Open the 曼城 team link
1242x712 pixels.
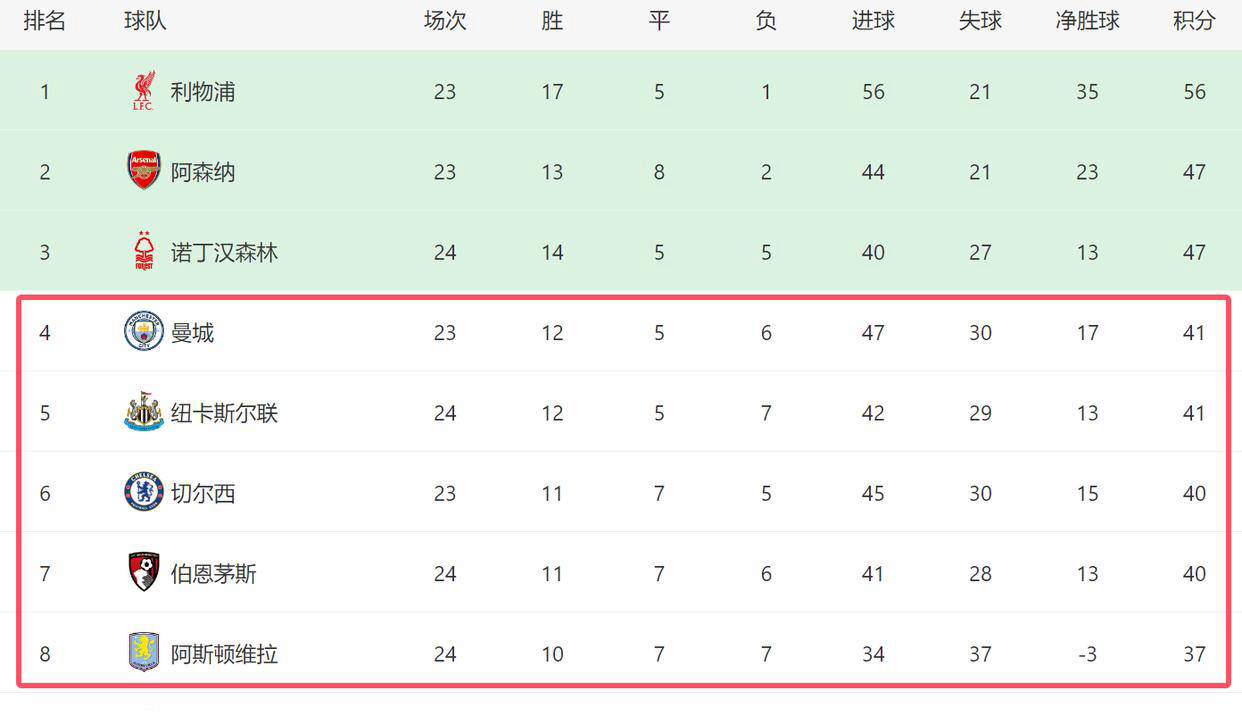tap(192, 333)
